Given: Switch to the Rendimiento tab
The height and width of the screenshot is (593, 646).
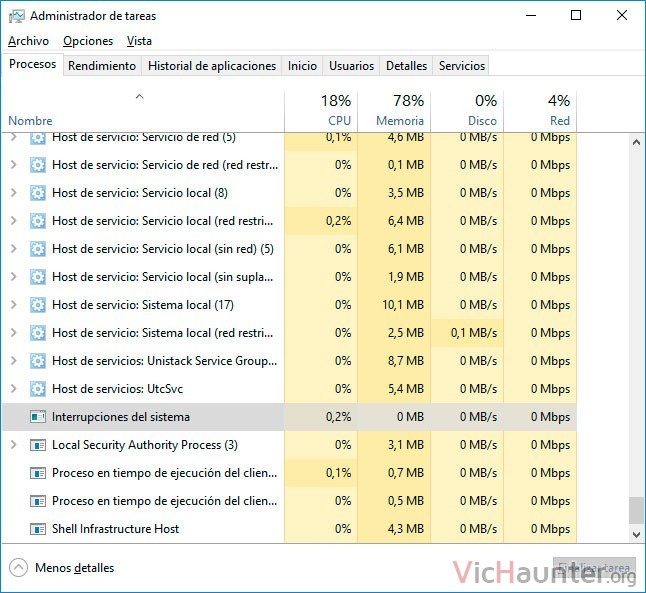Looking at the screenshot, I should 102,66.
